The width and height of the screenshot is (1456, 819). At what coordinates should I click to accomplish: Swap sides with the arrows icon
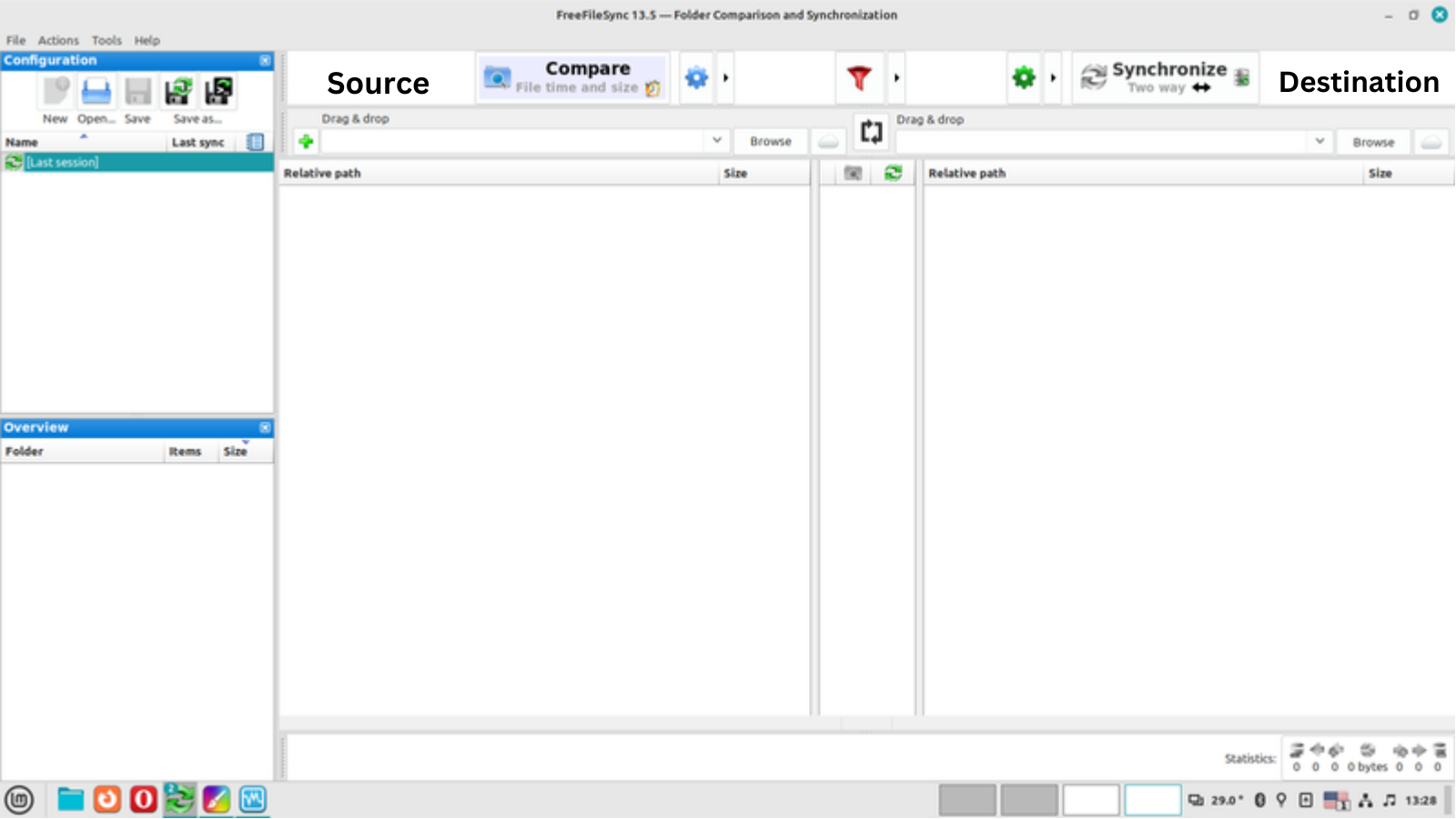(871, 132)
